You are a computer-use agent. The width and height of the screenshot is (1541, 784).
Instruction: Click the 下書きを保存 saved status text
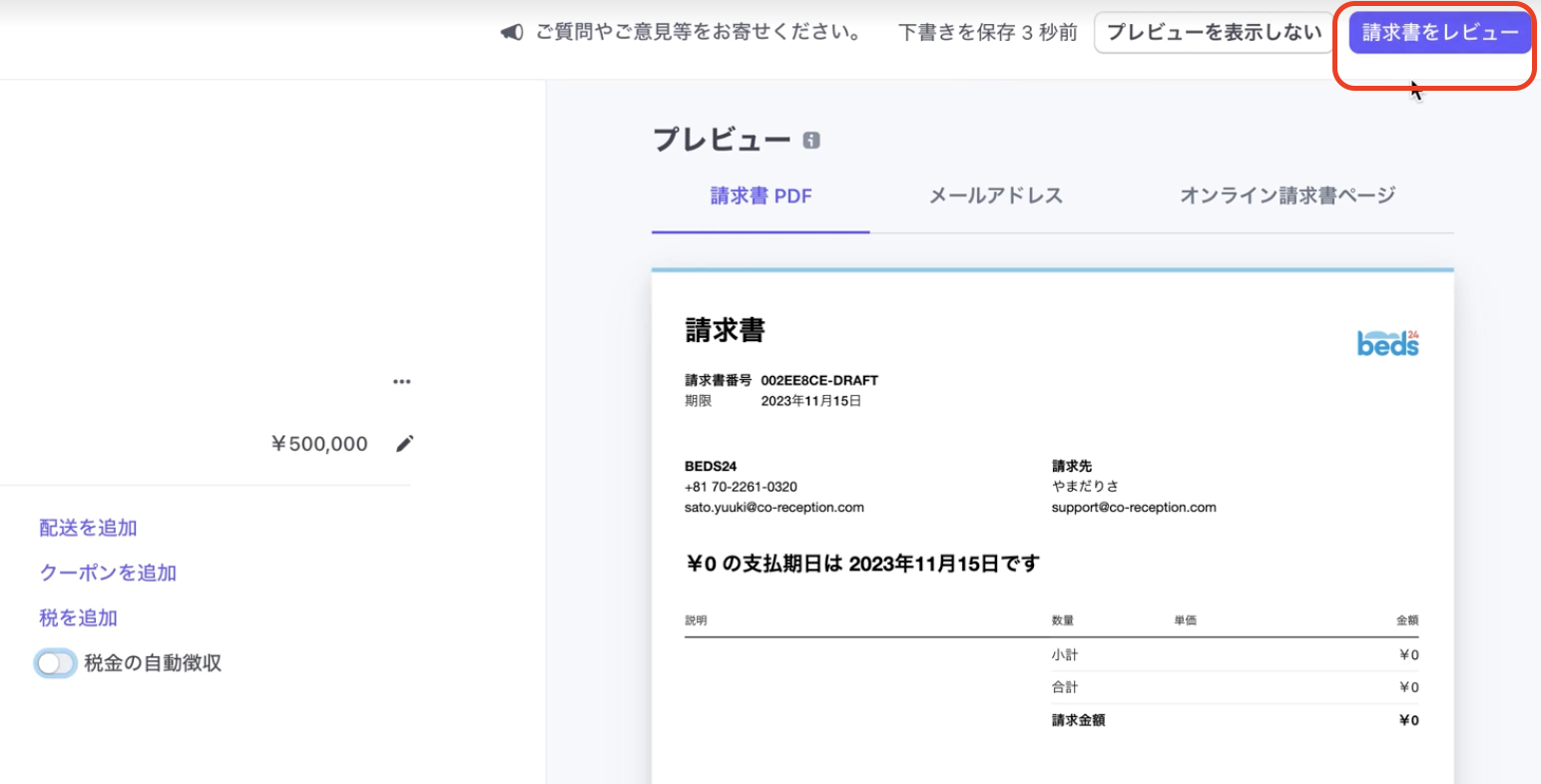(987, 33)
